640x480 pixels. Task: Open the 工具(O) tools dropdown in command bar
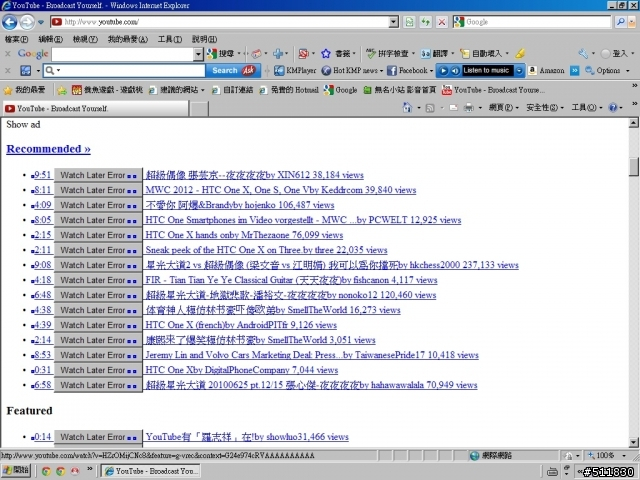[586, 108]
